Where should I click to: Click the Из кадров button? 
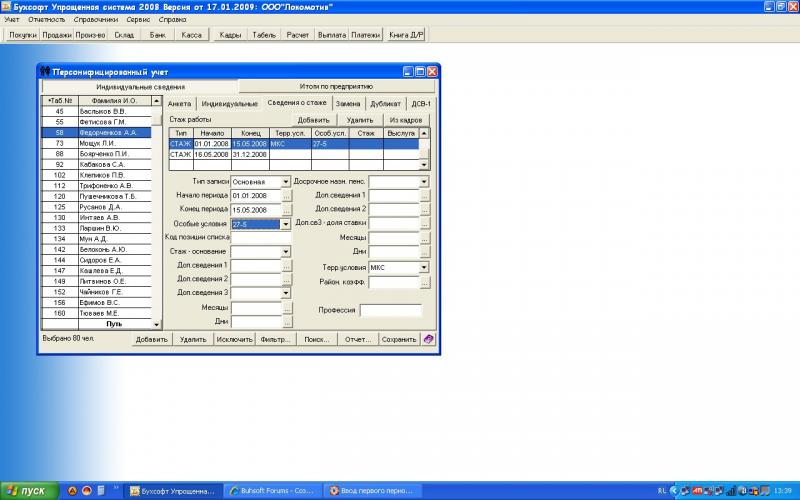[404, 119]
